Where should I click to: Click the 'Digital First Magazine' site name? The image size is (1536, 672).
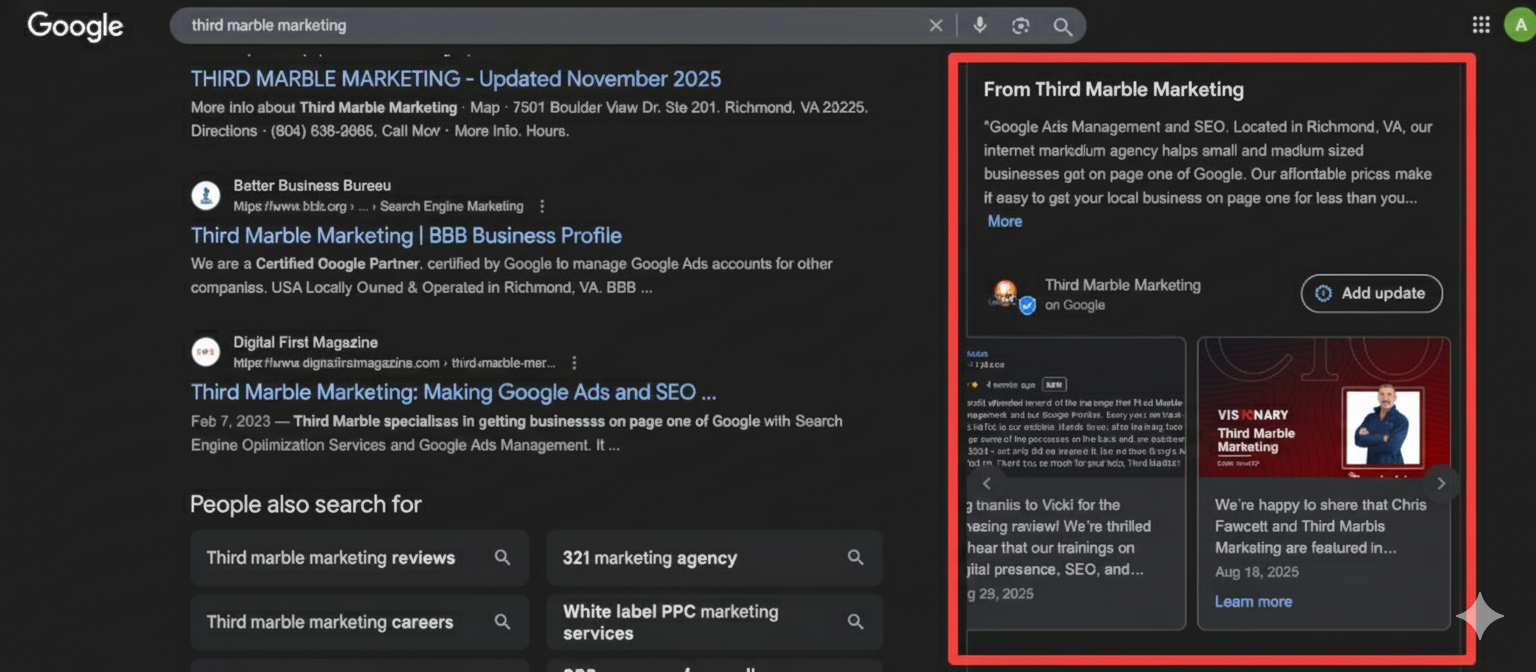(x=305, y=342)
